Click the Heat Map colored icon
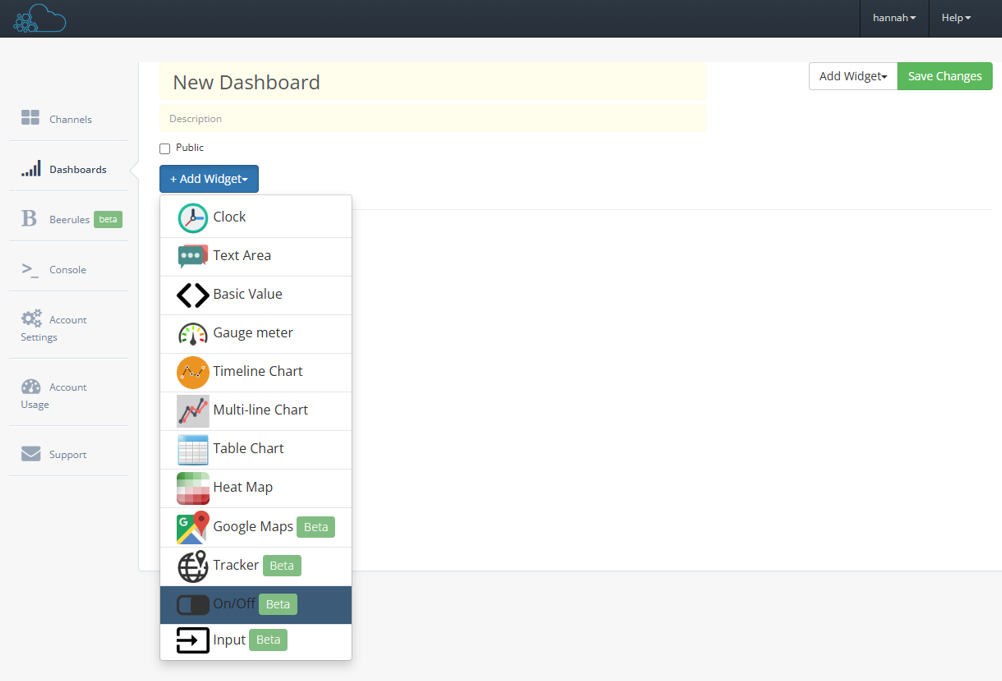This screenshot has width=1002, height=681. click(x=192, y=488)
